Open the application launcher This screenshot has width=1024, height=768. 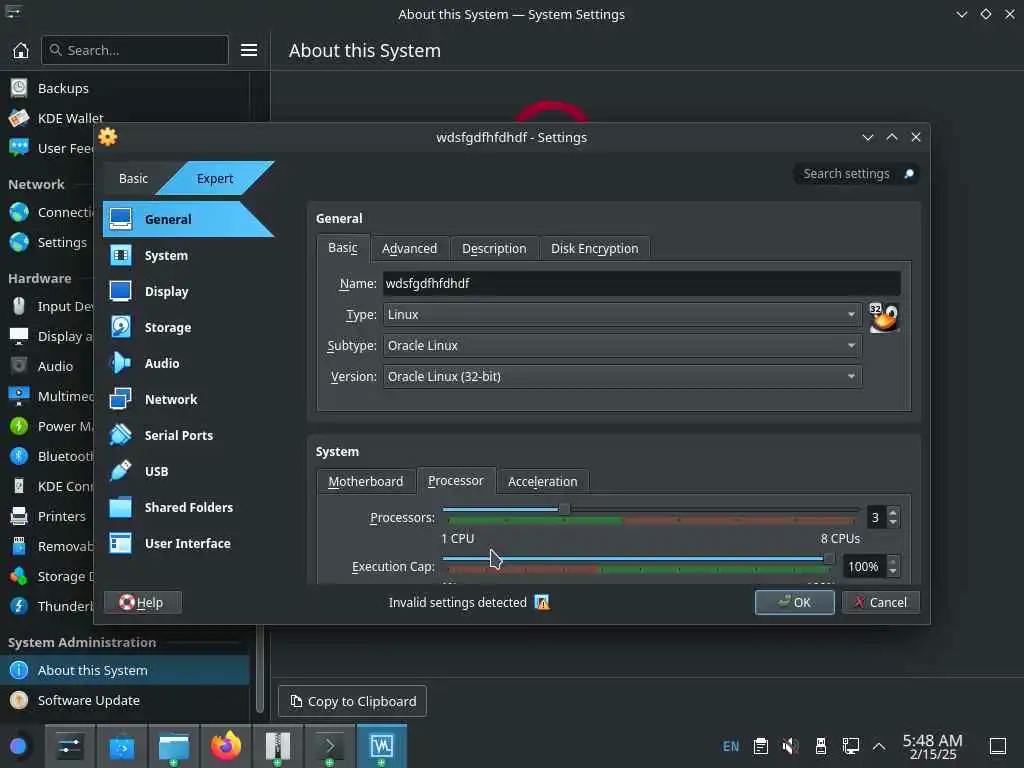(18, 746)
